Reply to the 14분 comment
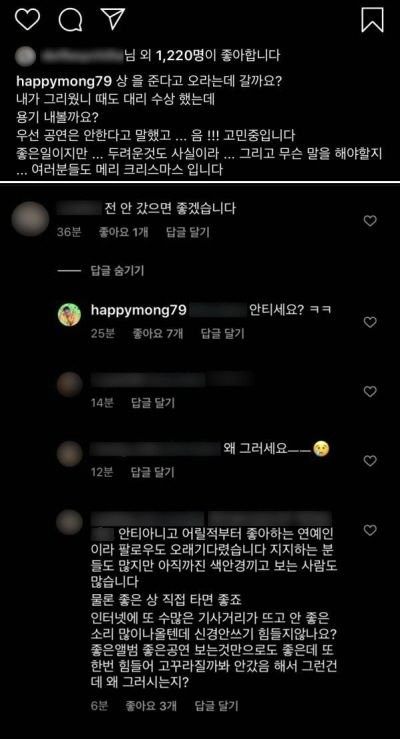This screenshot has height=739, width=400. [153, 403]
